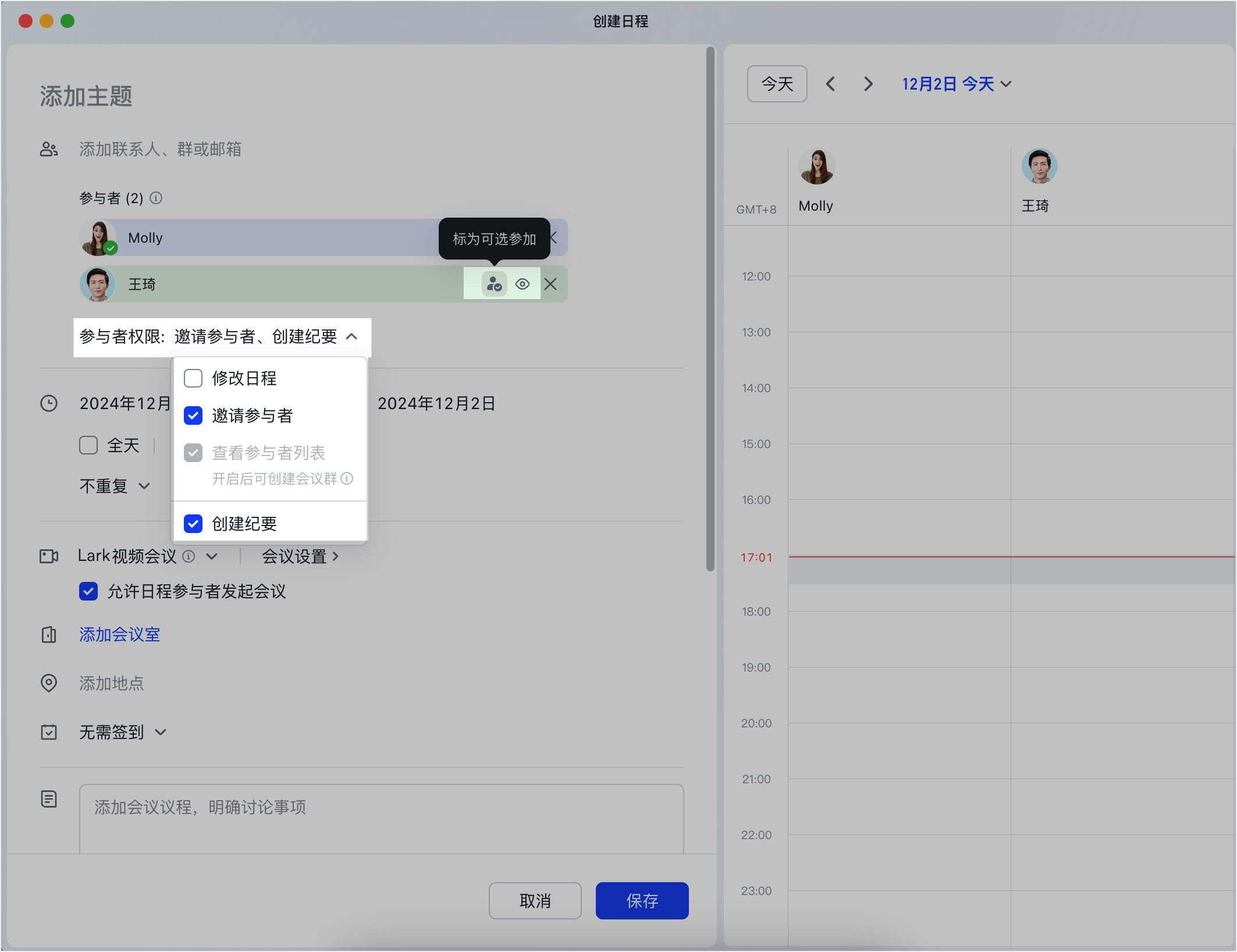Click the 12:00 time label
Viewport: 1237px width, 952px height.
(756, 276)
